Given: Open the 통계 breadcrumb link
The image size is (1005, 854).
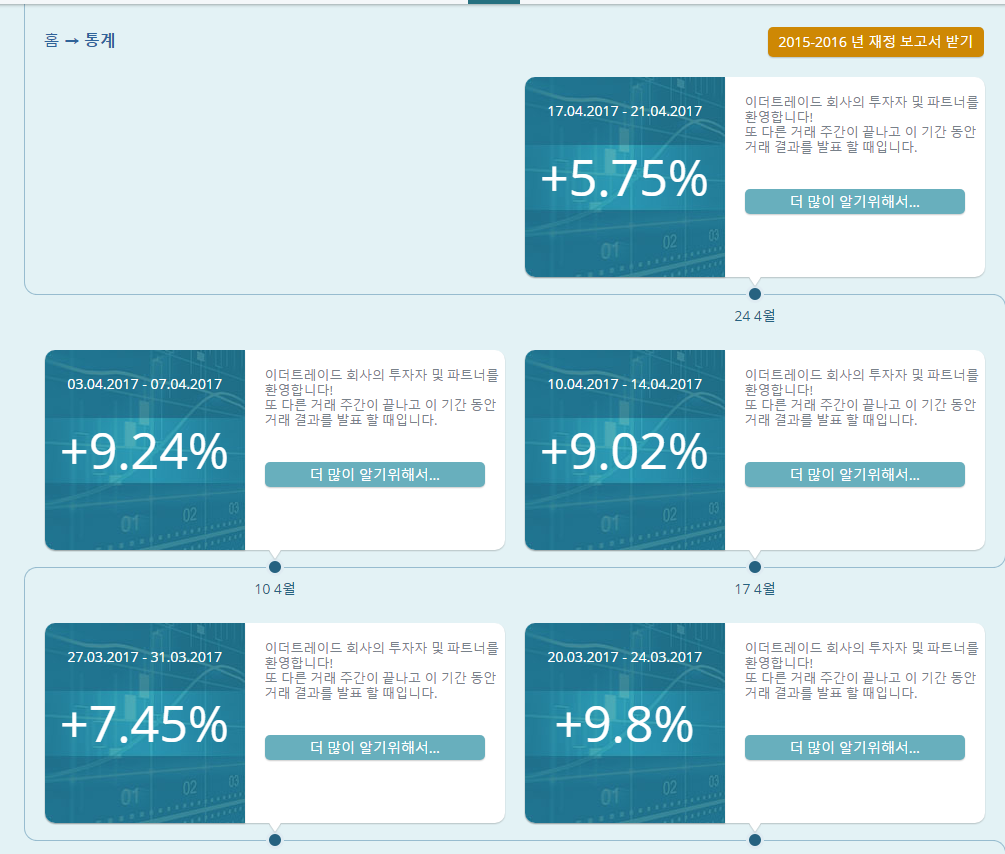Looking at the screenshot, I should click(x=102, y=41).
